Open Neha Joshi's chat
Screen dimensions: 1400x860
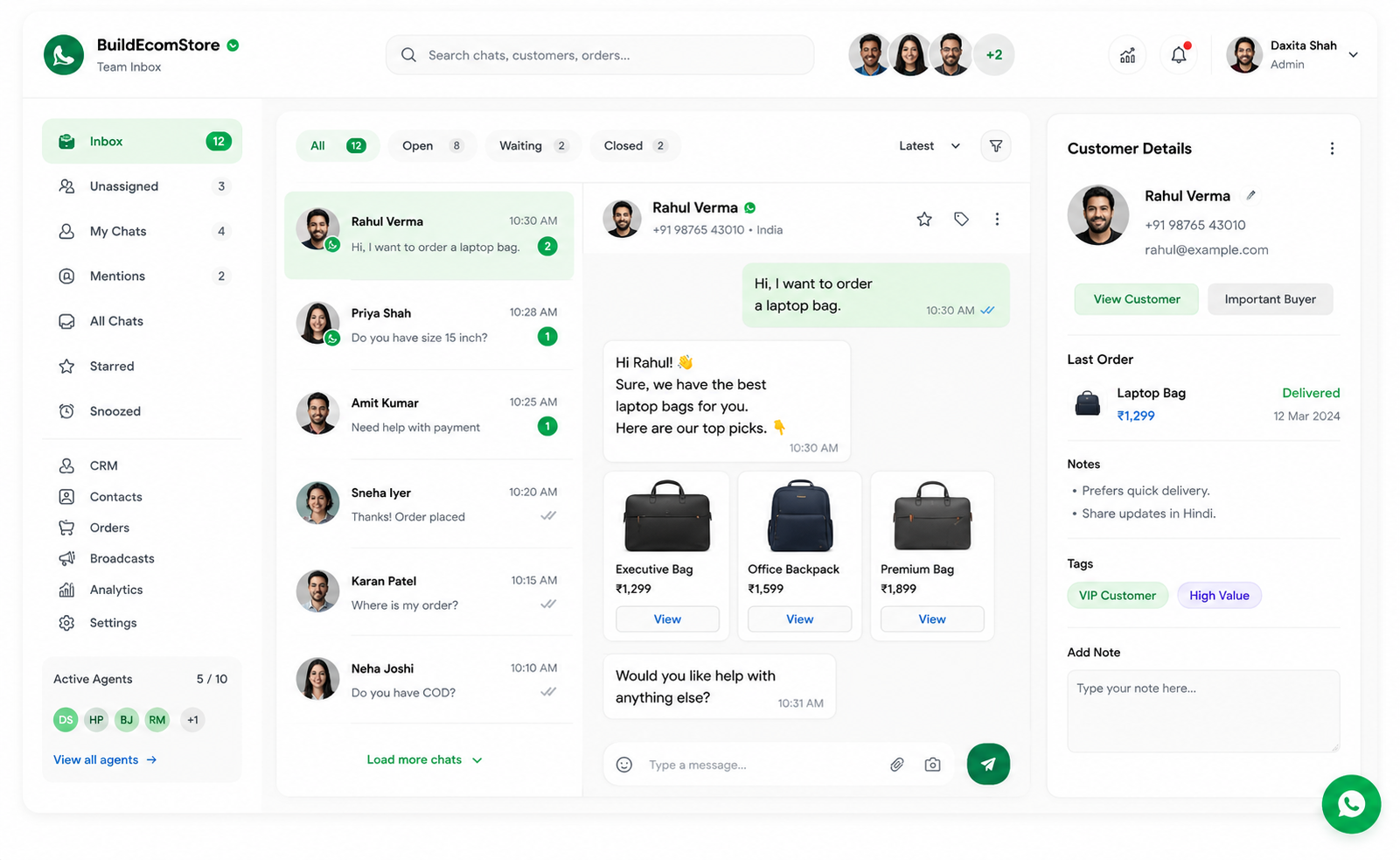tap(428, 680)
